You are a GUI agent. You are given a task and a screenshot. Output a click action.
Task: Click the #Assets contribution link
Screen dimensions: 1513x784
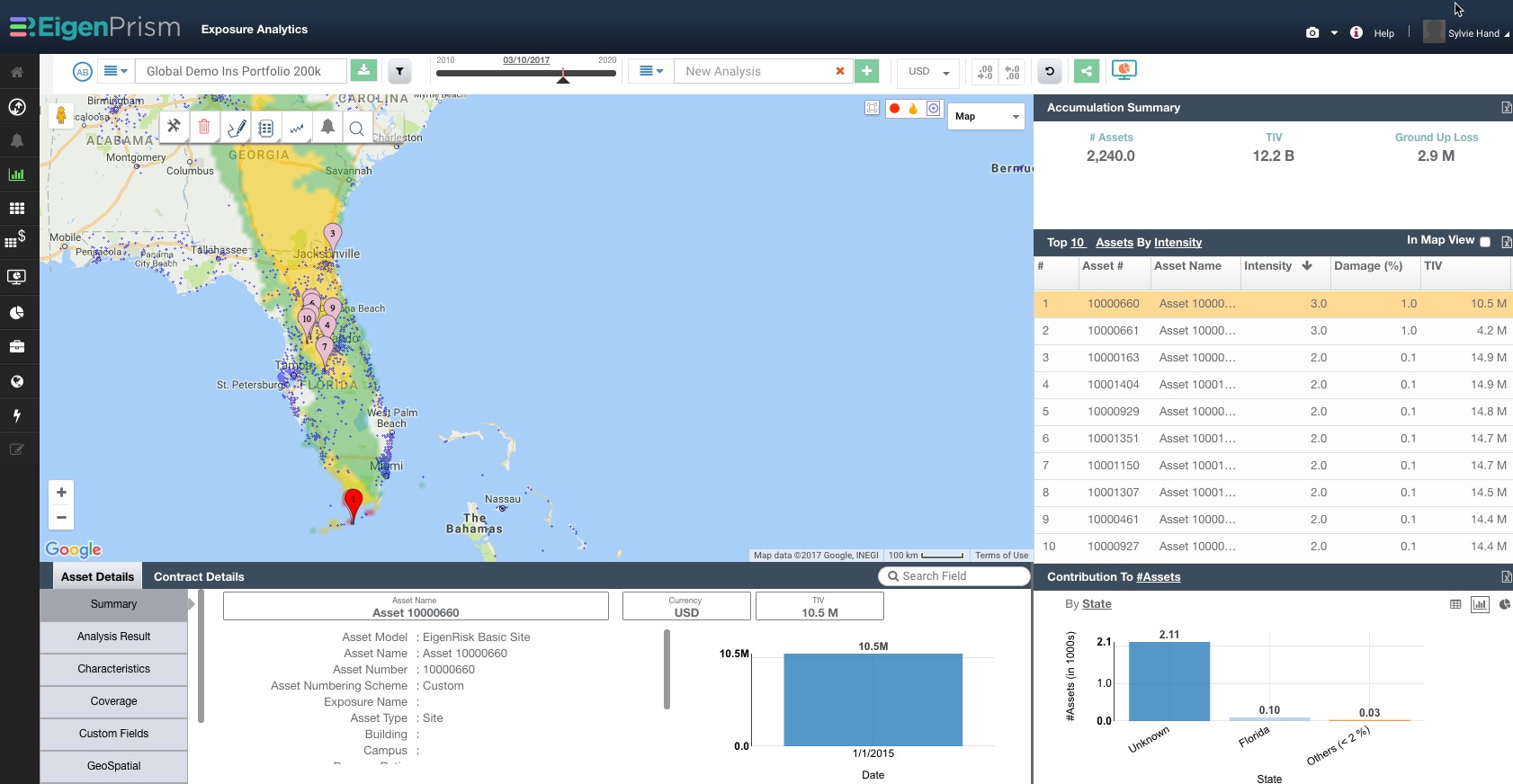[1159, 577]
